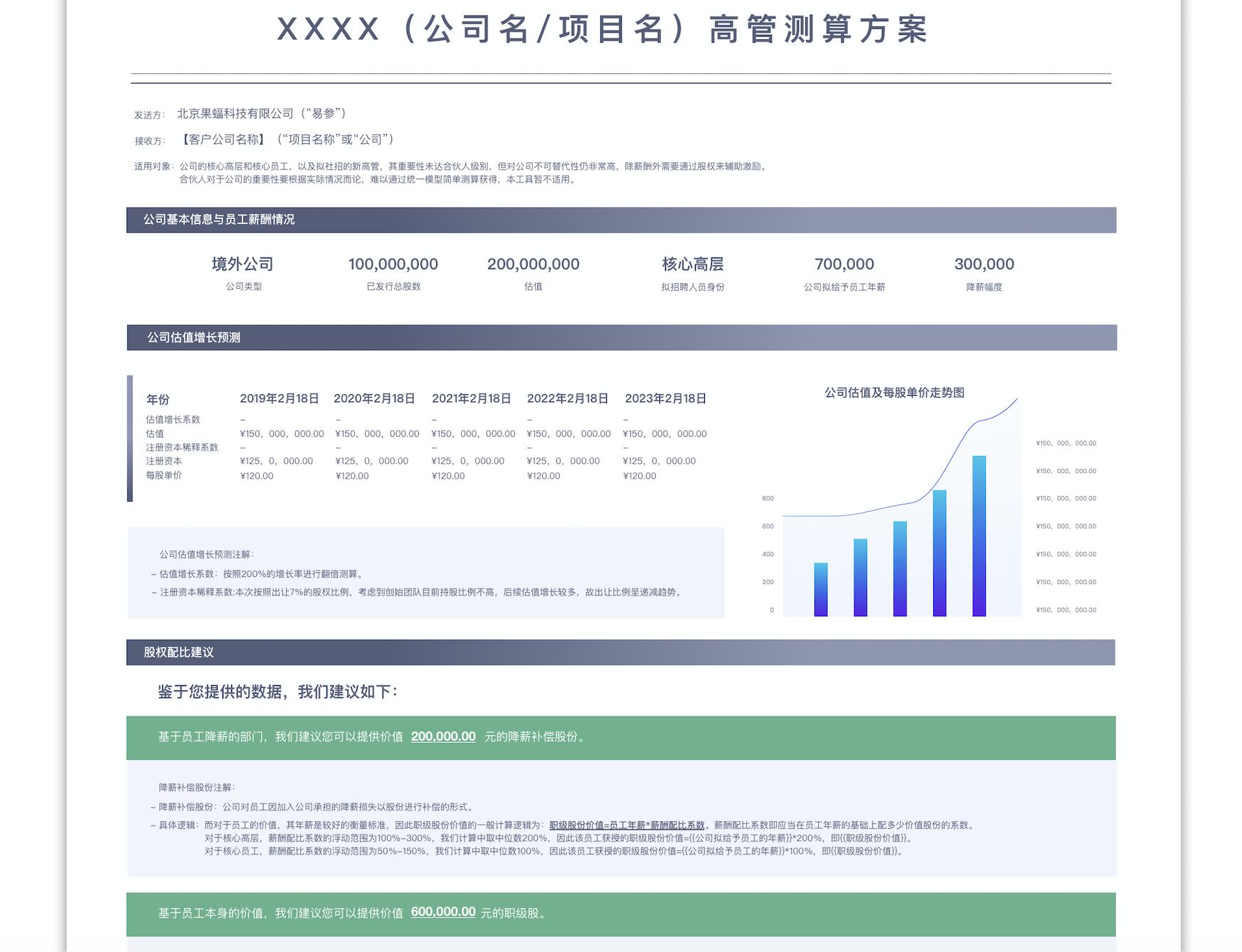Click 估值 caption beneath 200,000,000
The image size is (1242, 952).
pos(534,287)
